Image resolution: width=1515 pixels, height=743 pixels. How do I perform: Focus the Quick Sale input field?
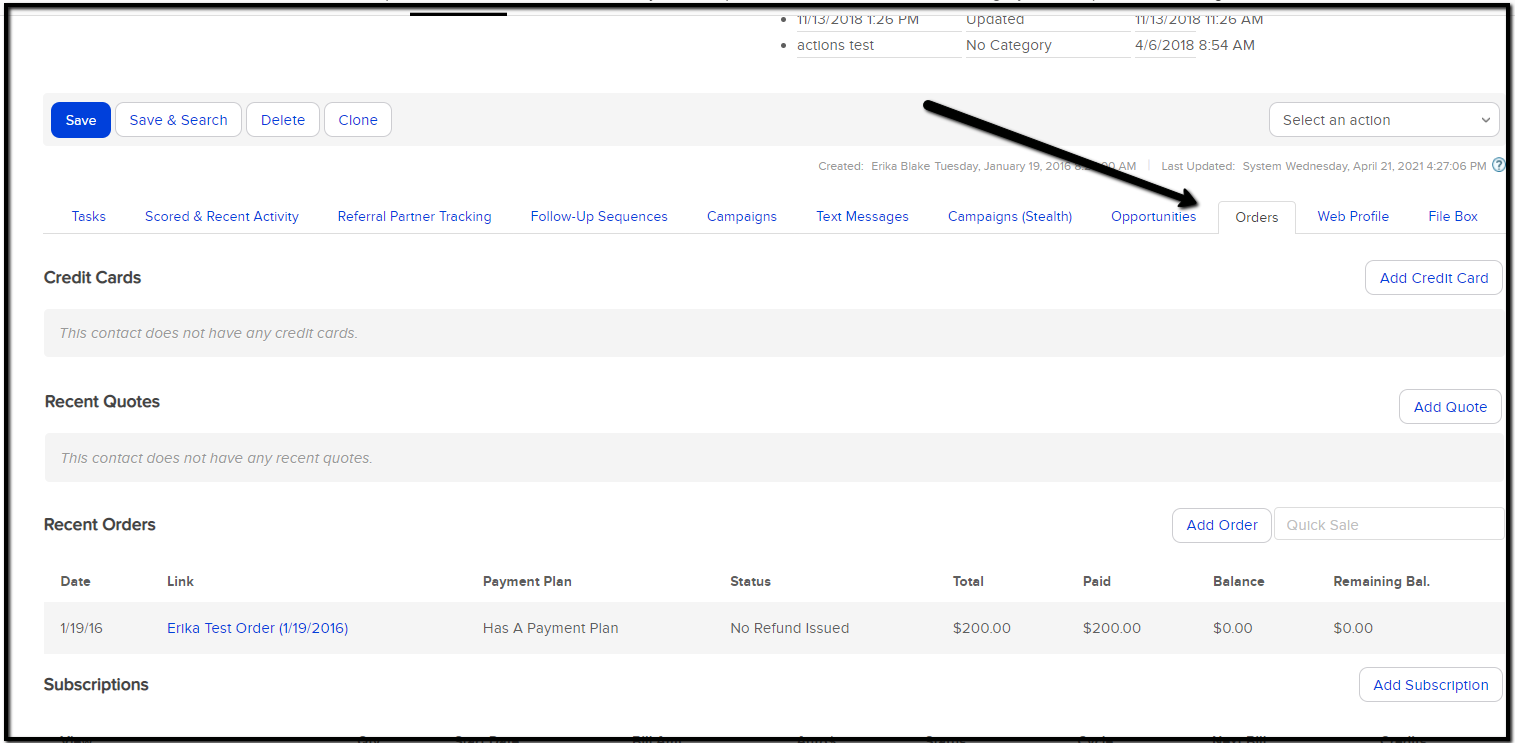[1389, 525]
